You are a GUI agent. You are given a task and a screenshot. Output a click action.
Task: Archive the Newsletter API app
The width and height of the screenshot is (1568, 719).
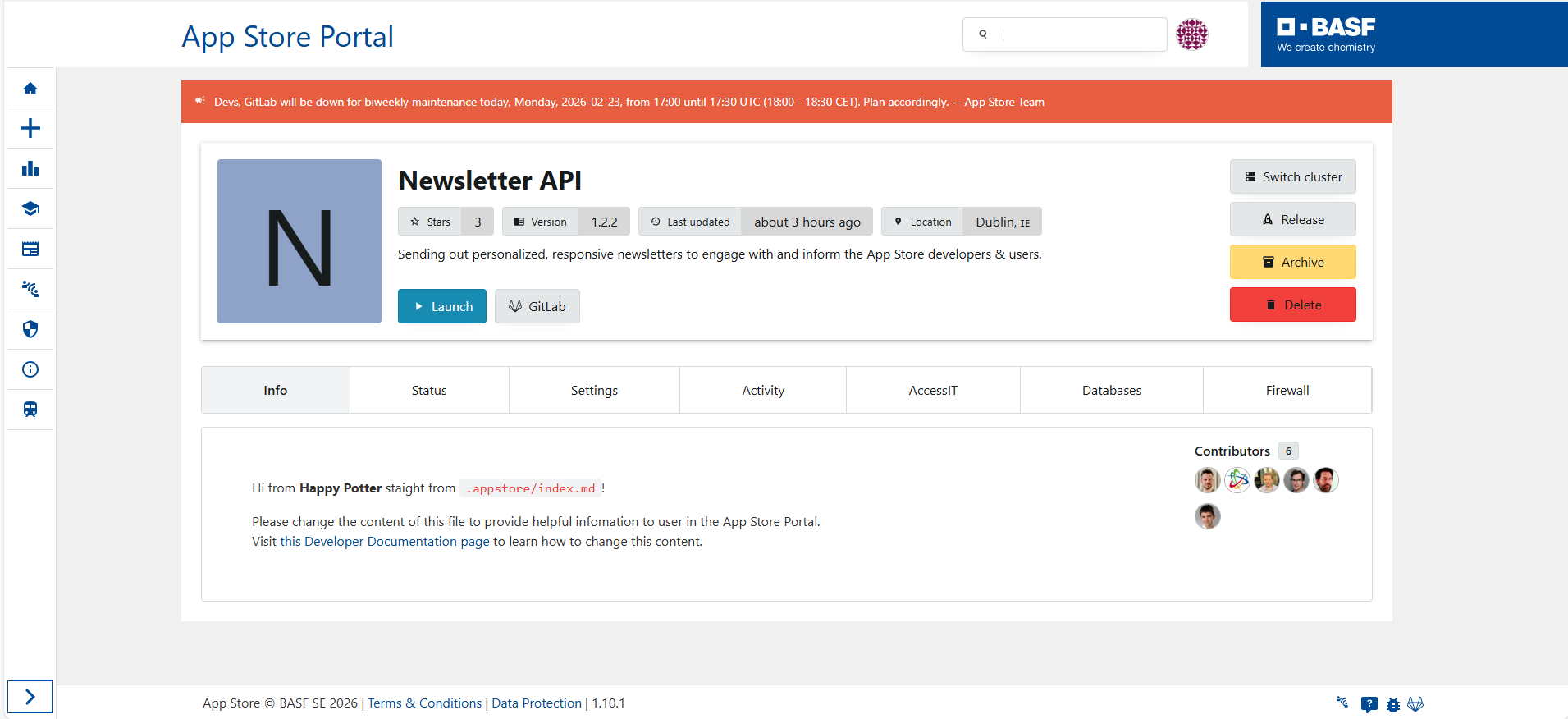click(x=1293, y=262)
